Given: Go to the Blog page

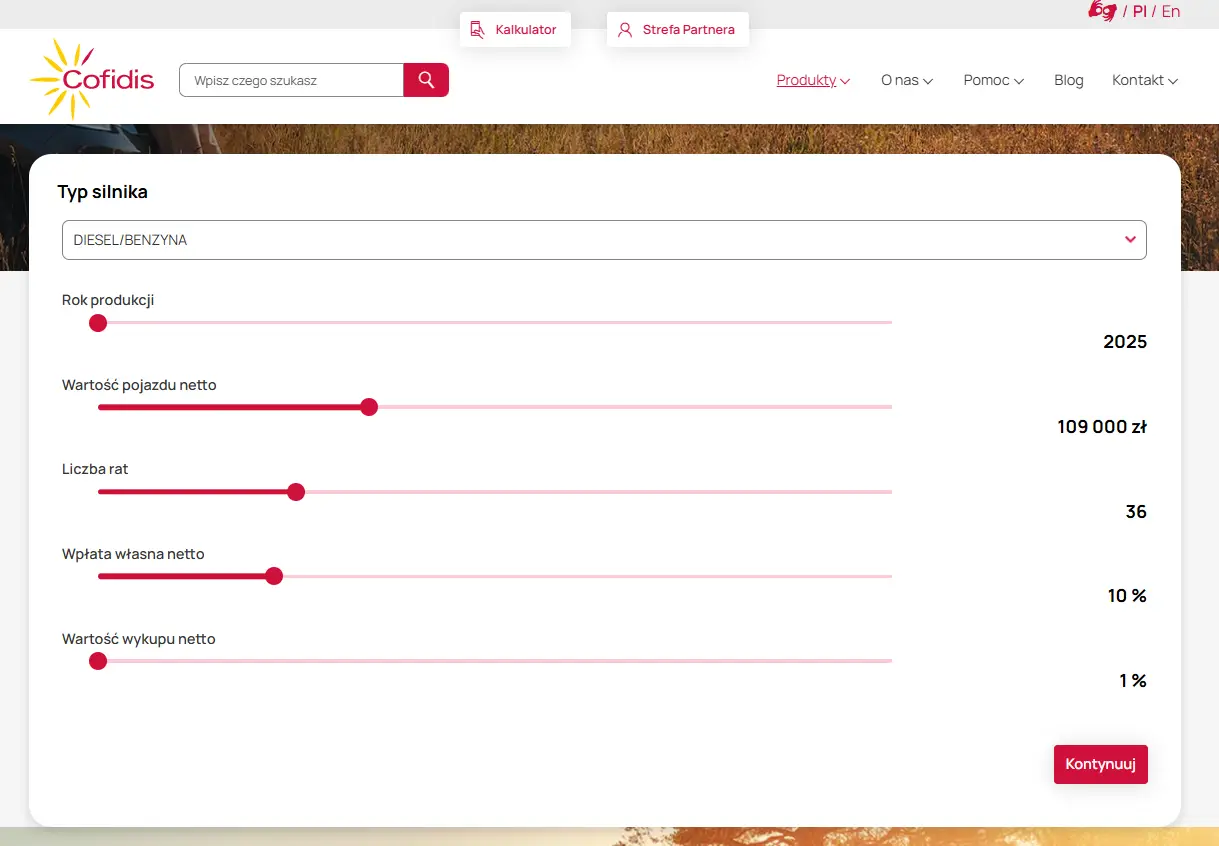Looking at the screenshot, I should pos(1068,80).
